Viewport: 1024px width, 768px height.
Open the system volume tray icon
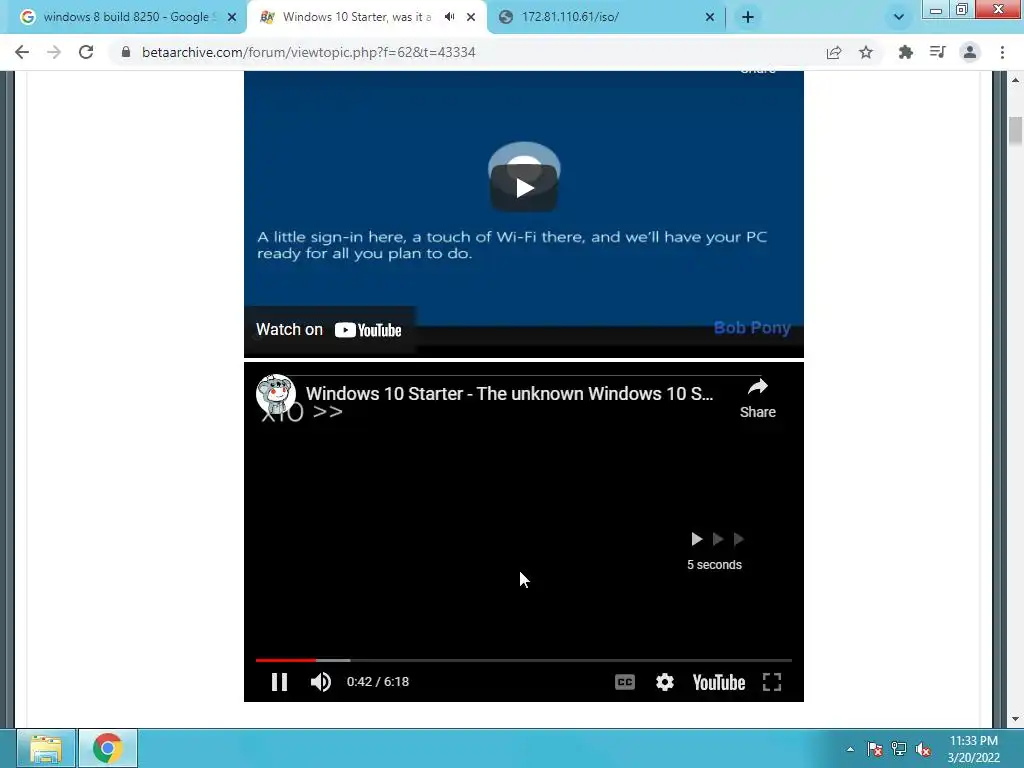point(923,749)
